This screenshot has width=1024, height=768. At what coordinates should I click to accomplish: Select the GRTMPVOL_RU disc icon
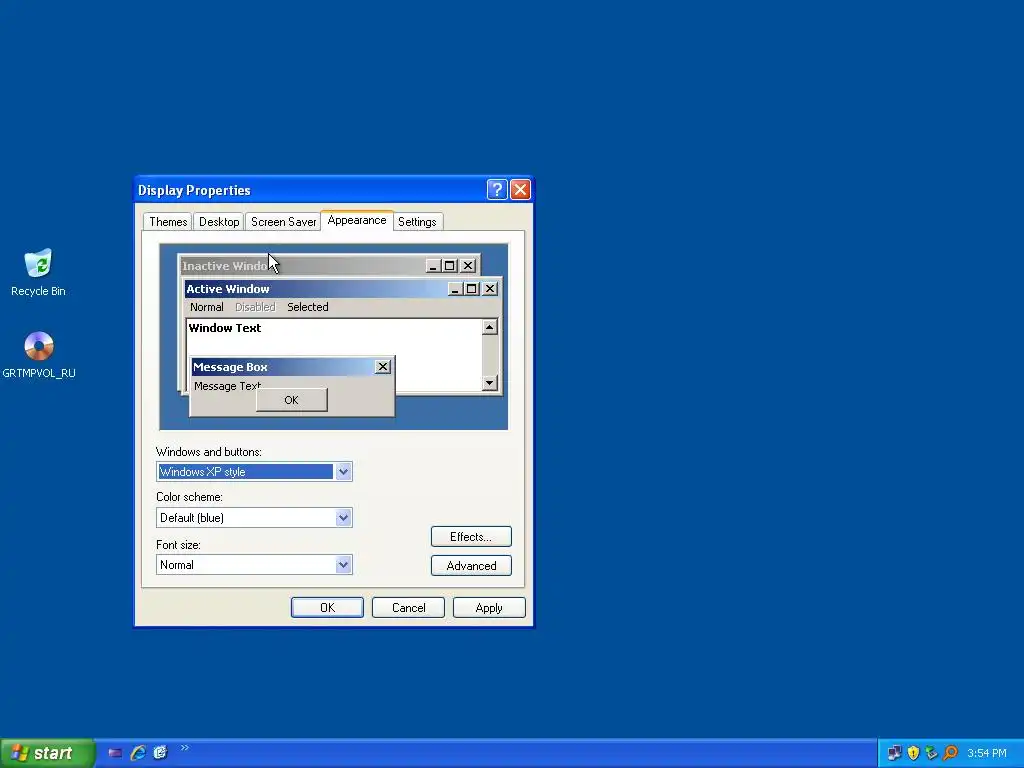pos(39,355)
